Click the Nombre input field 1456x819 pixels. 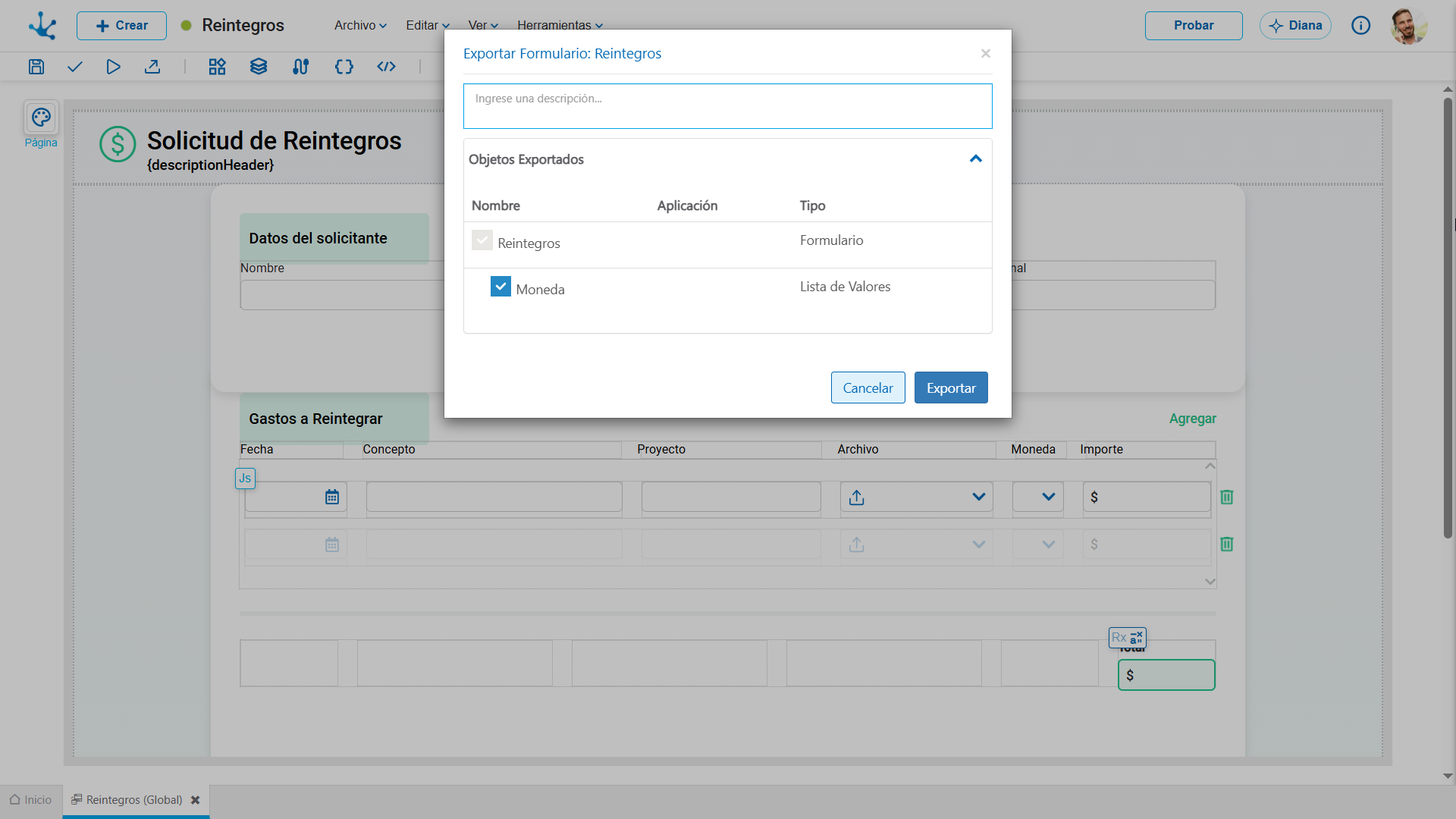(342, 295)
